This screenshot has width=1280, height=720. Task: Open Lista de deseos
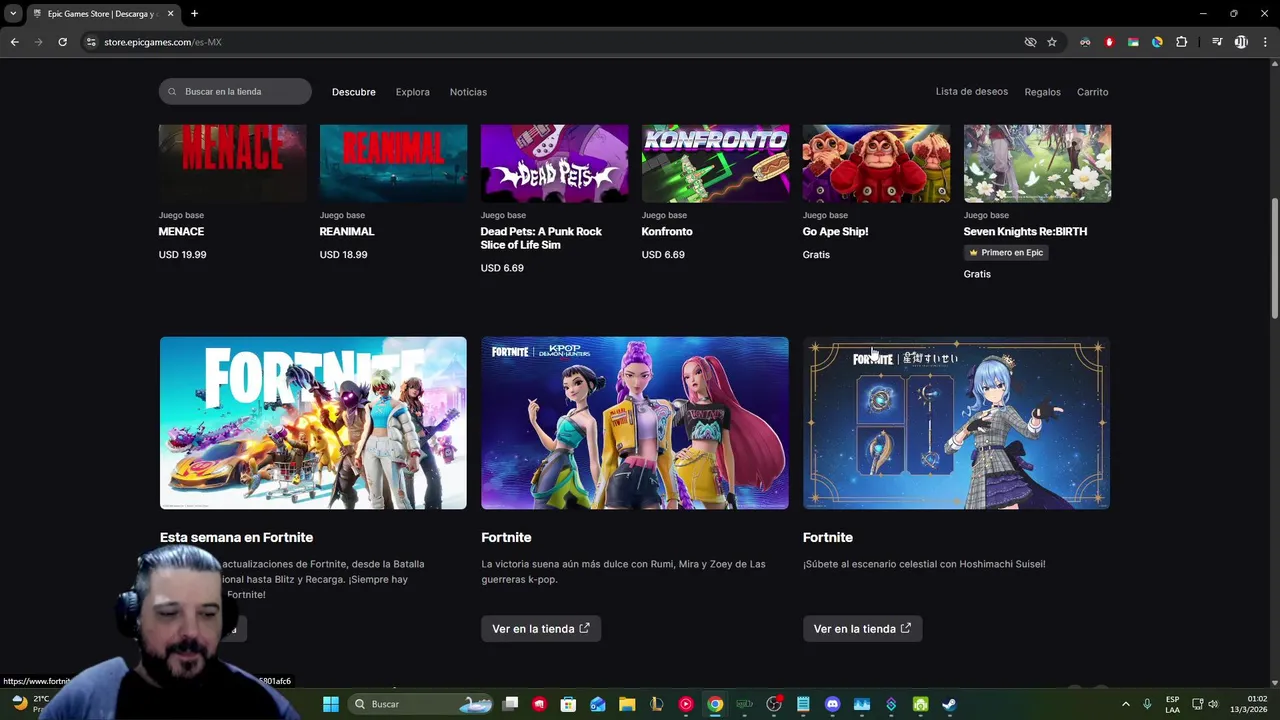point(972,91)
